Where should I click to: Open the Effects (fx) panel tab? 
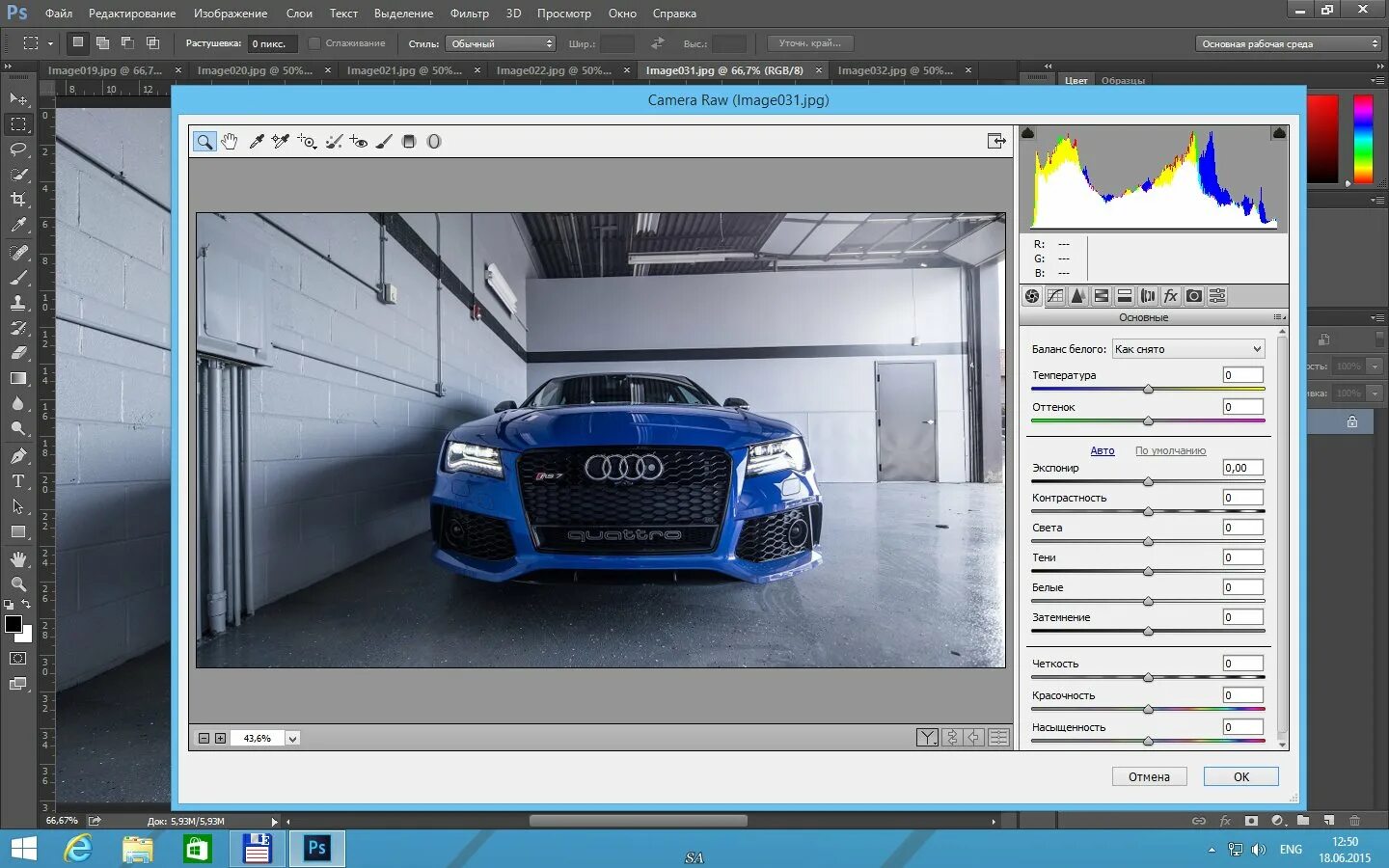(1171, 296)
